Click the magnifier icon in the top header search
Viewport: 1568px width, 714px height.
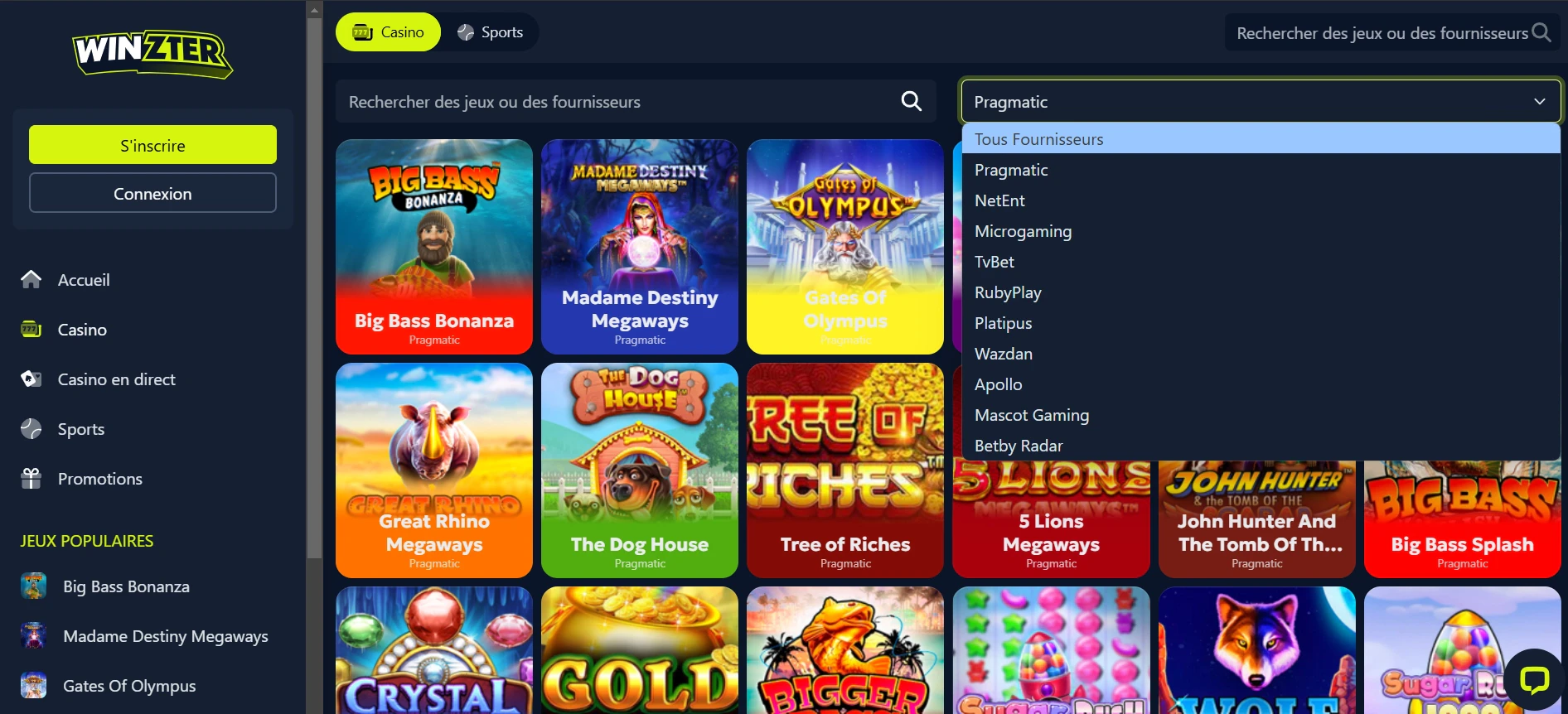tap(1541, 32)
